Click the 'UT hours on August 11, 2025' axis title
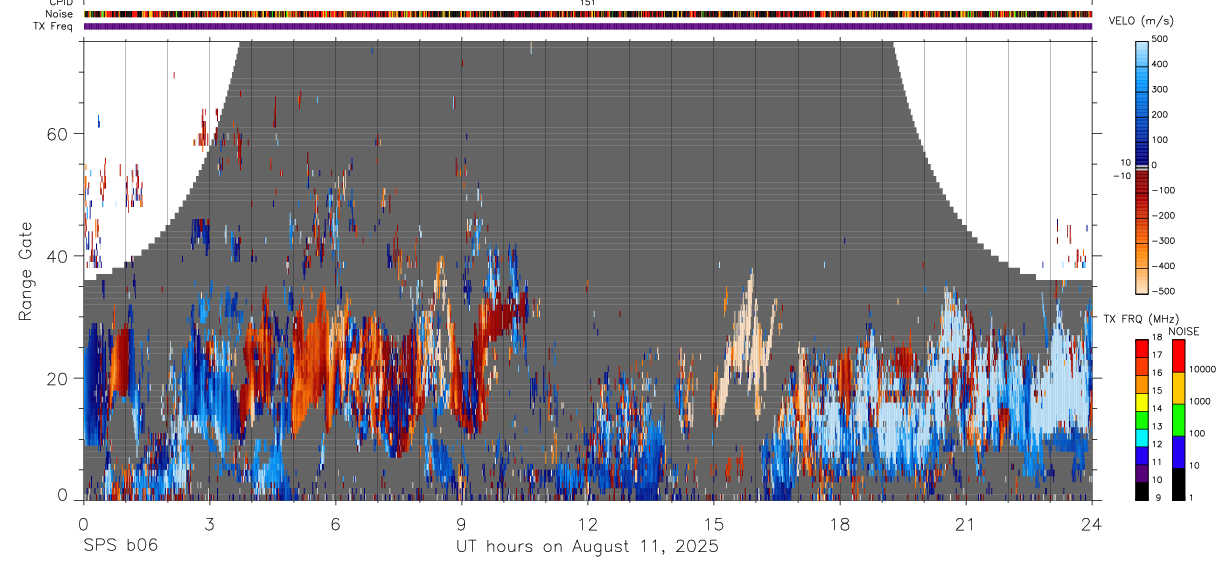Image resolution: width=1228 pixels, height=567 pixels. [587, 546]
